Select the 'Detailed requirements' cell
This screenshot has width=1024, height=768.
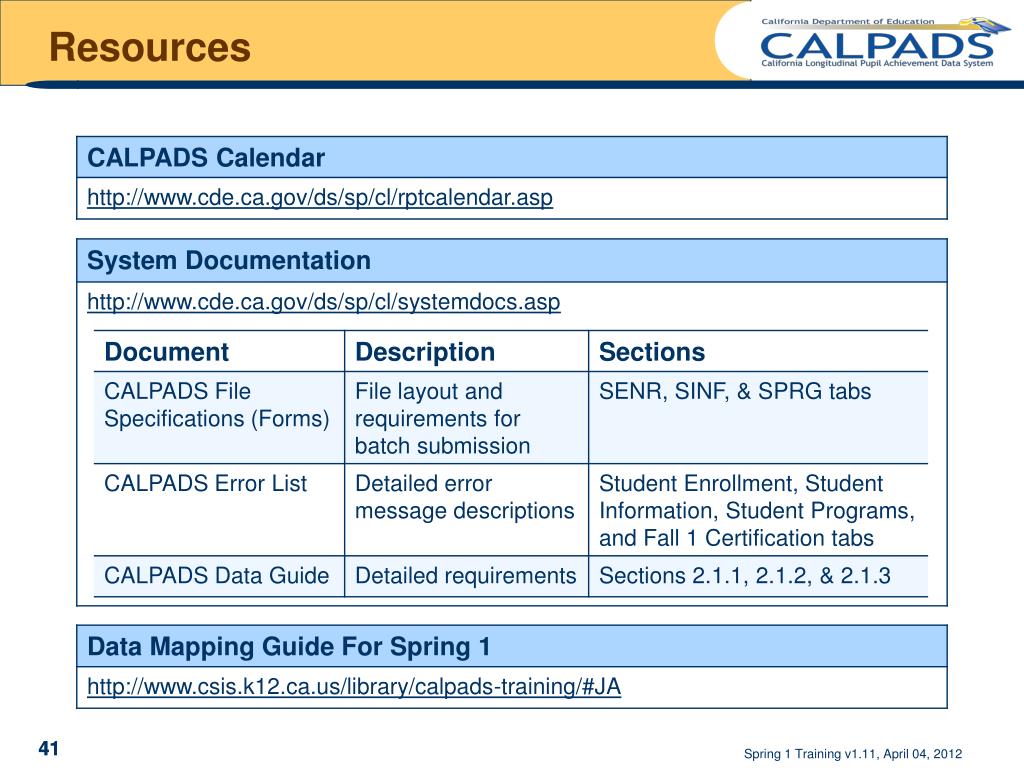click(466, 576)
